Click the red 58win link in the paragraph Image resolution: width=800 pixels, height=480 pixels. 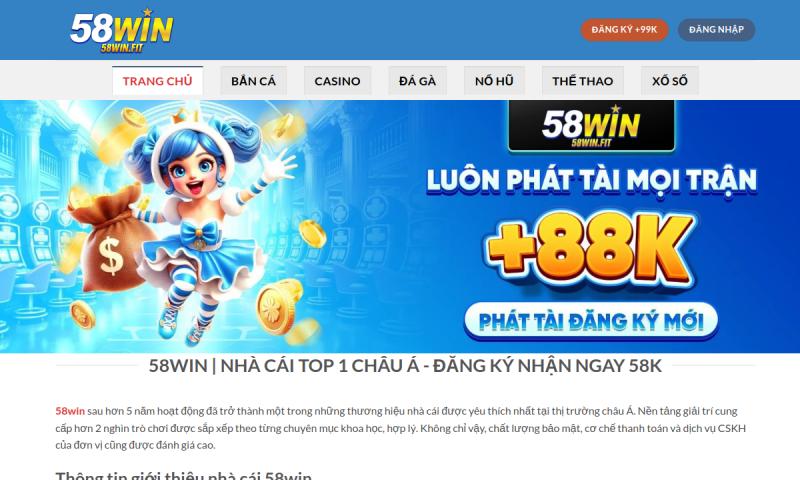click(x=70, y=411)
